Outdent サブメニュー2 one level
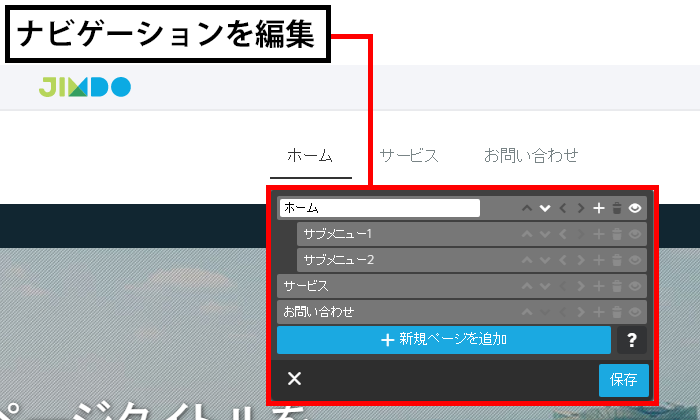This screenshot has height=420, width=700. pyautogui.click(x=562, y=260)
